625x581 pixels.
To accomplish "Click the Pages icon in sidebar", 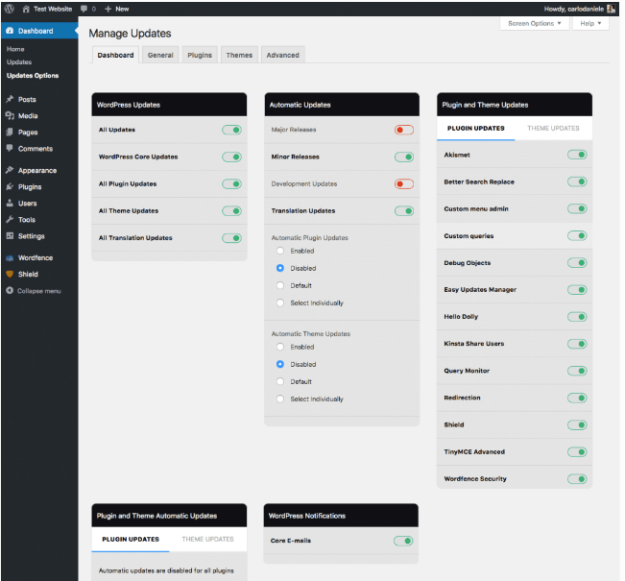I will tap(10, 132).
